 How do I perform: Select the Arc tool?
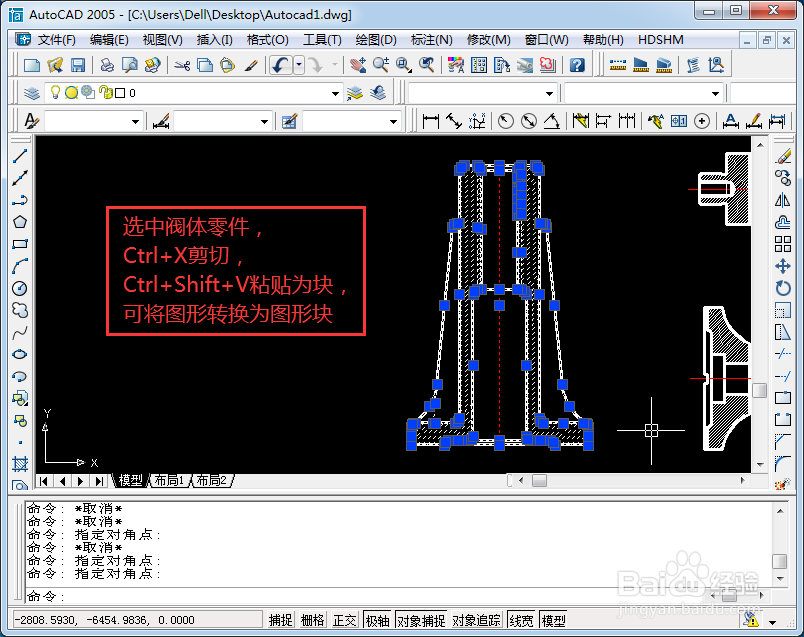point(19,266)
